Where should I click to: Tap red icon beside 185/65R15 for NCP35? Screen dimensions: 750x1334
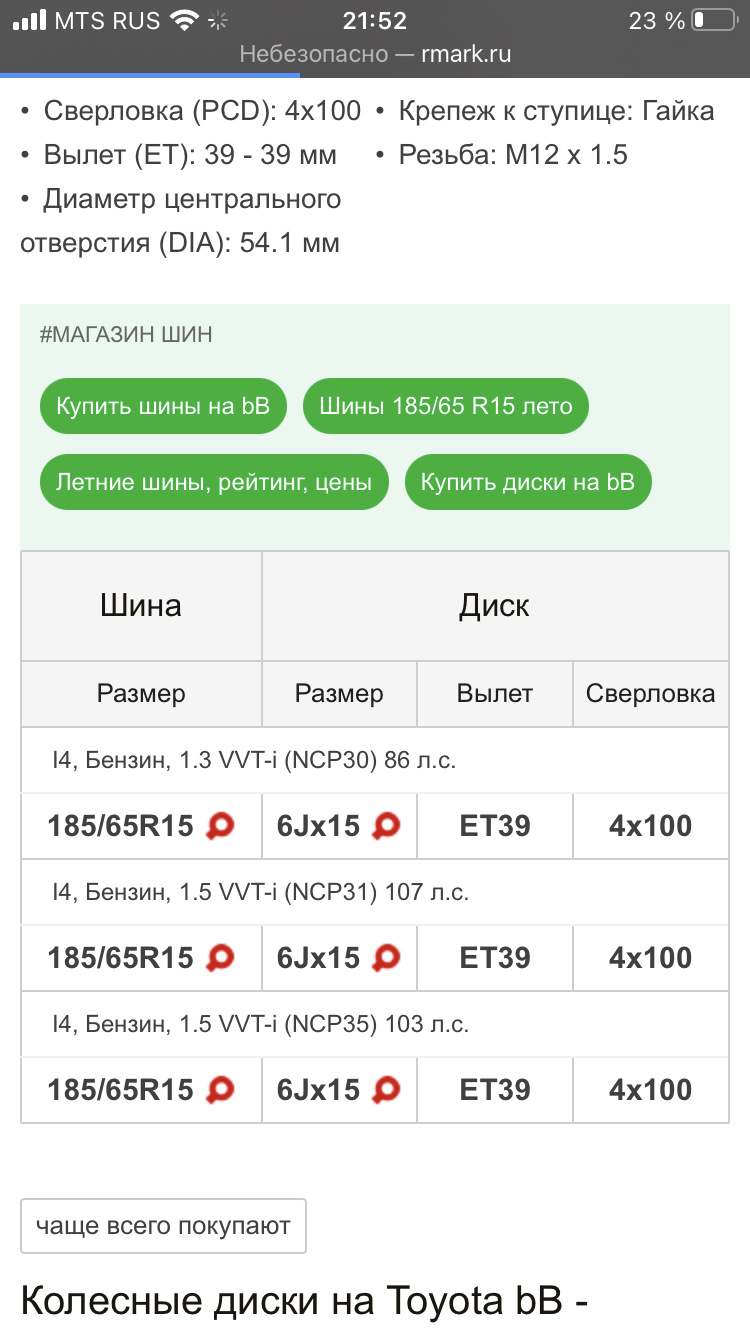[220, 1090]
